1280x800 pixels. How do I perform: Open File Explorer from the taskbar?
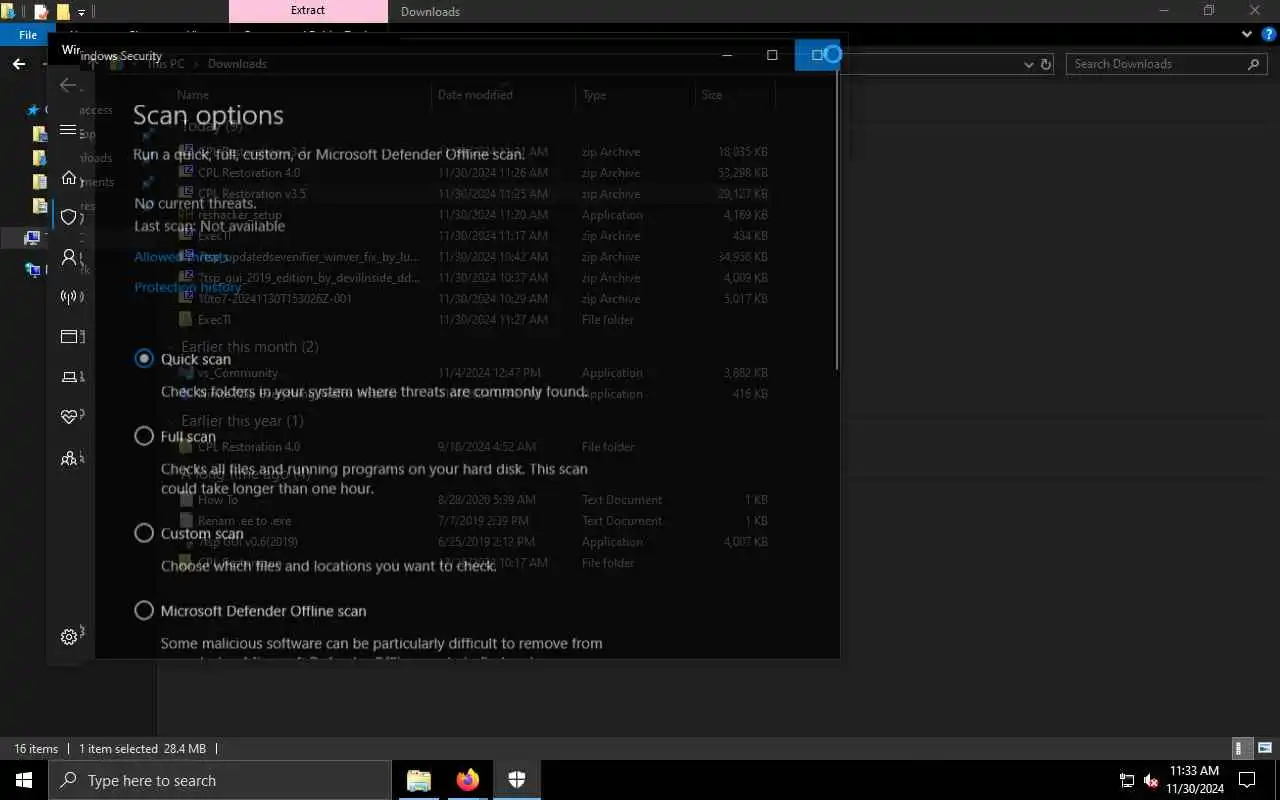(419, 780)
